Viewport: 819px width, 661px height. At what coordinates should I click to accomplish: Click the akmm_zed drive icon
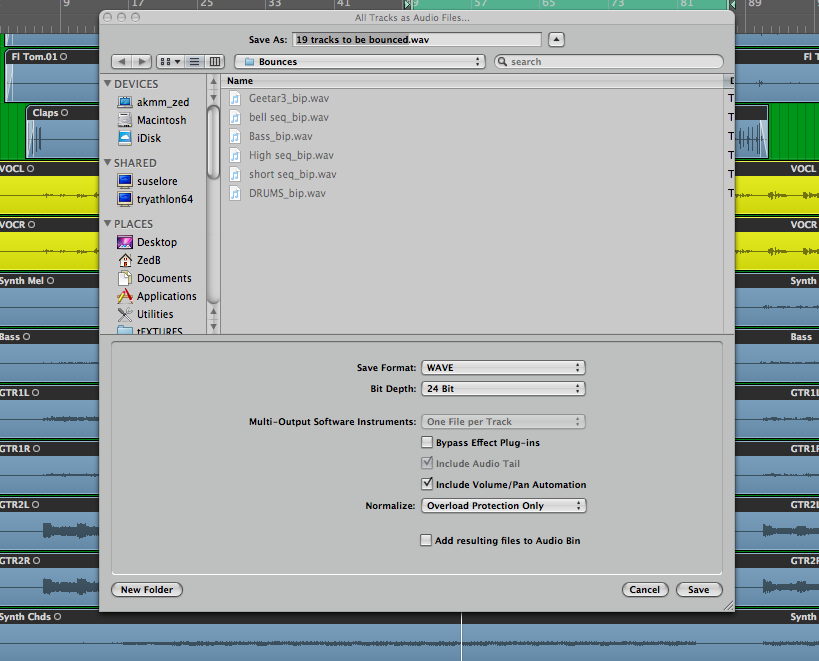click(125, 102)
